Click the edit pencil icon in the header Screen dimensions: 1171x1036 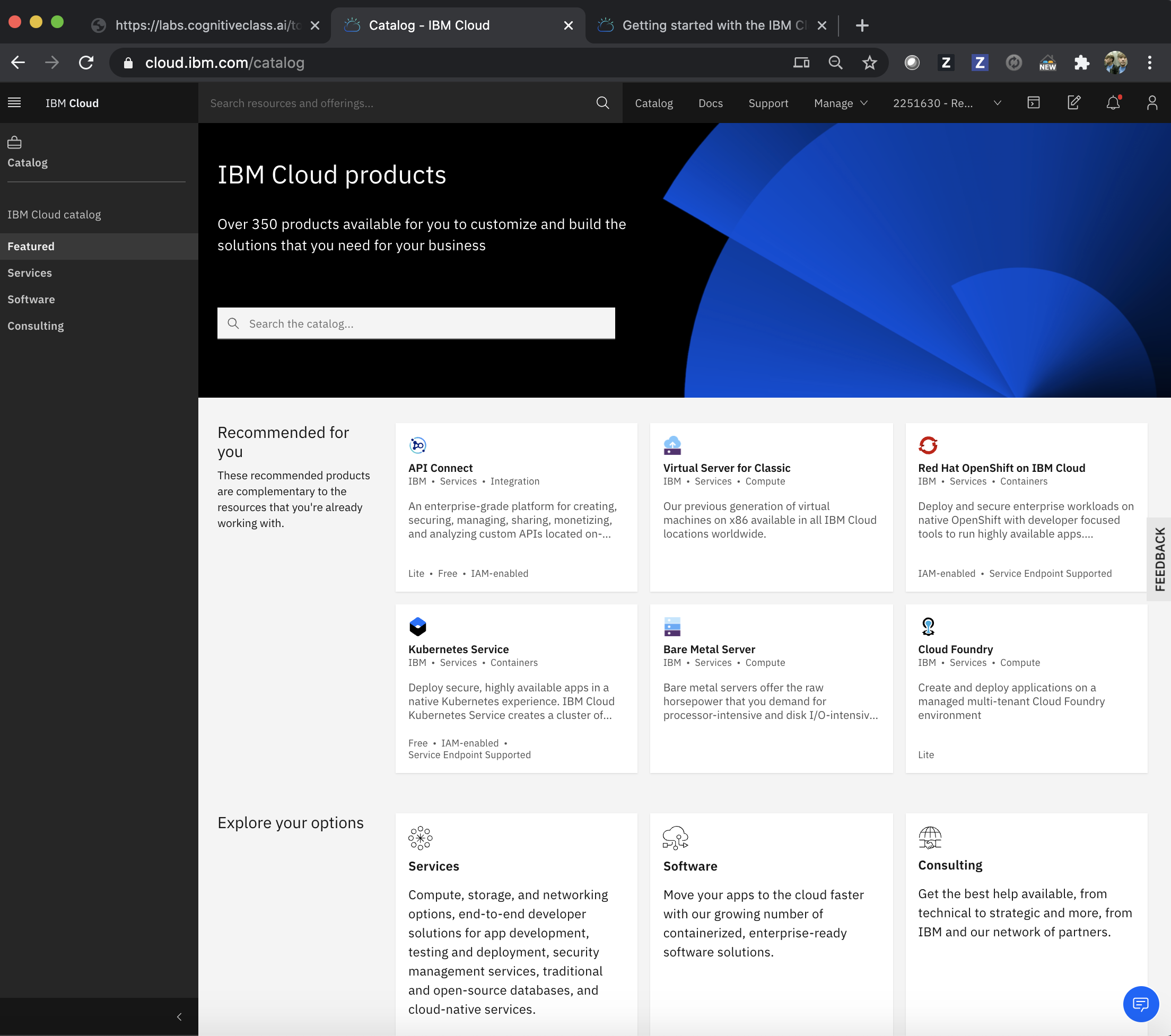pyautogui.click(x=1073, y=103)
